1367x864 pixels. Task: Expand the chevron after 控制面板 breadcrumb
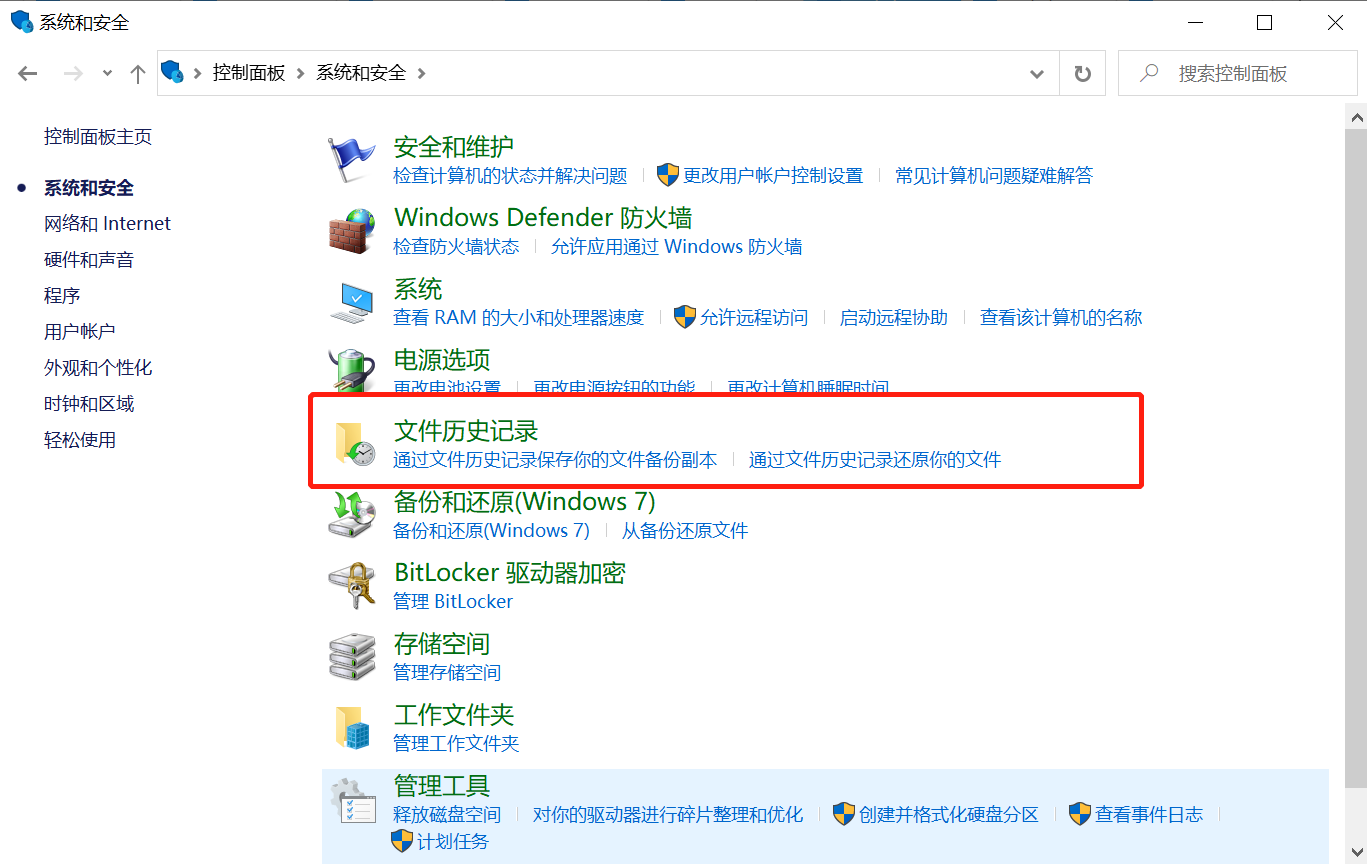coord(300,73)
